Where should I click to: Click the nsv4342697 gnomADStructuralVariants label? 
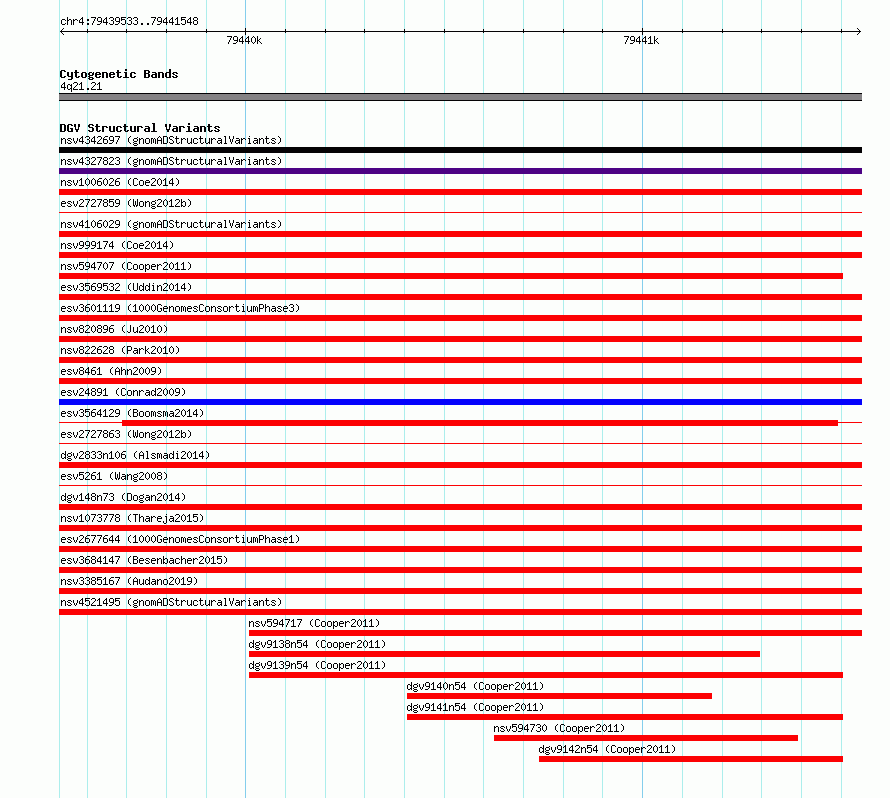pyautogui.click(x=171, y=140)
